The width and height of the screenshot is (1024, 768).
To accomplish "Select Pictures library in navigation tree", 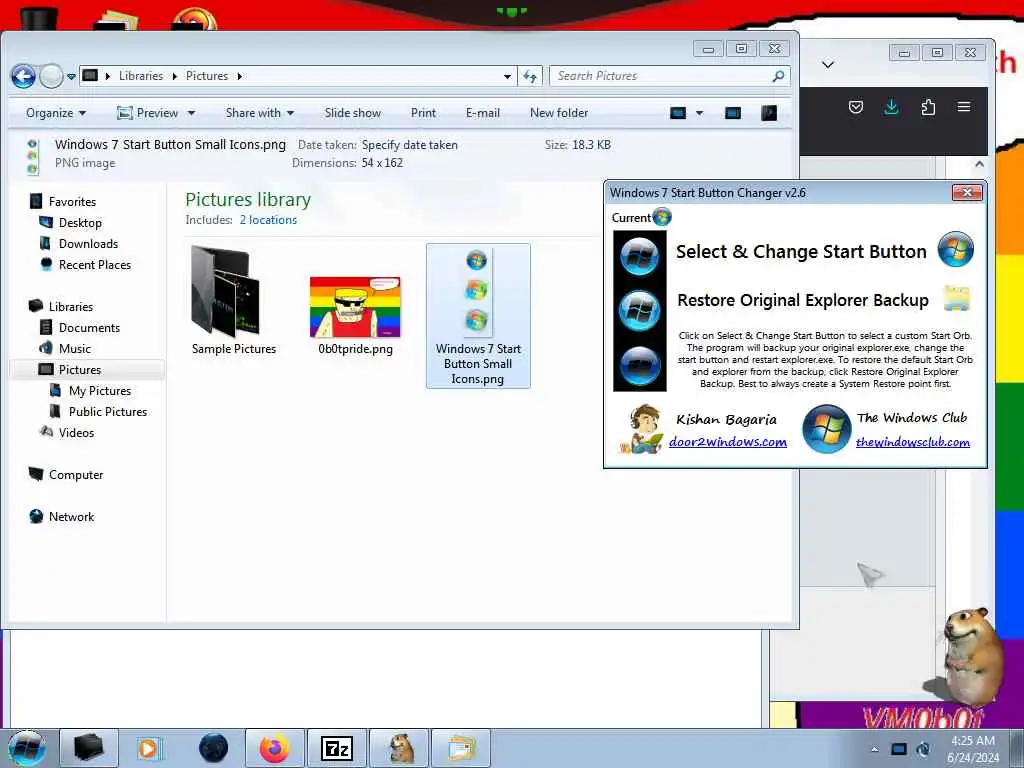I will tap(80, 370).
